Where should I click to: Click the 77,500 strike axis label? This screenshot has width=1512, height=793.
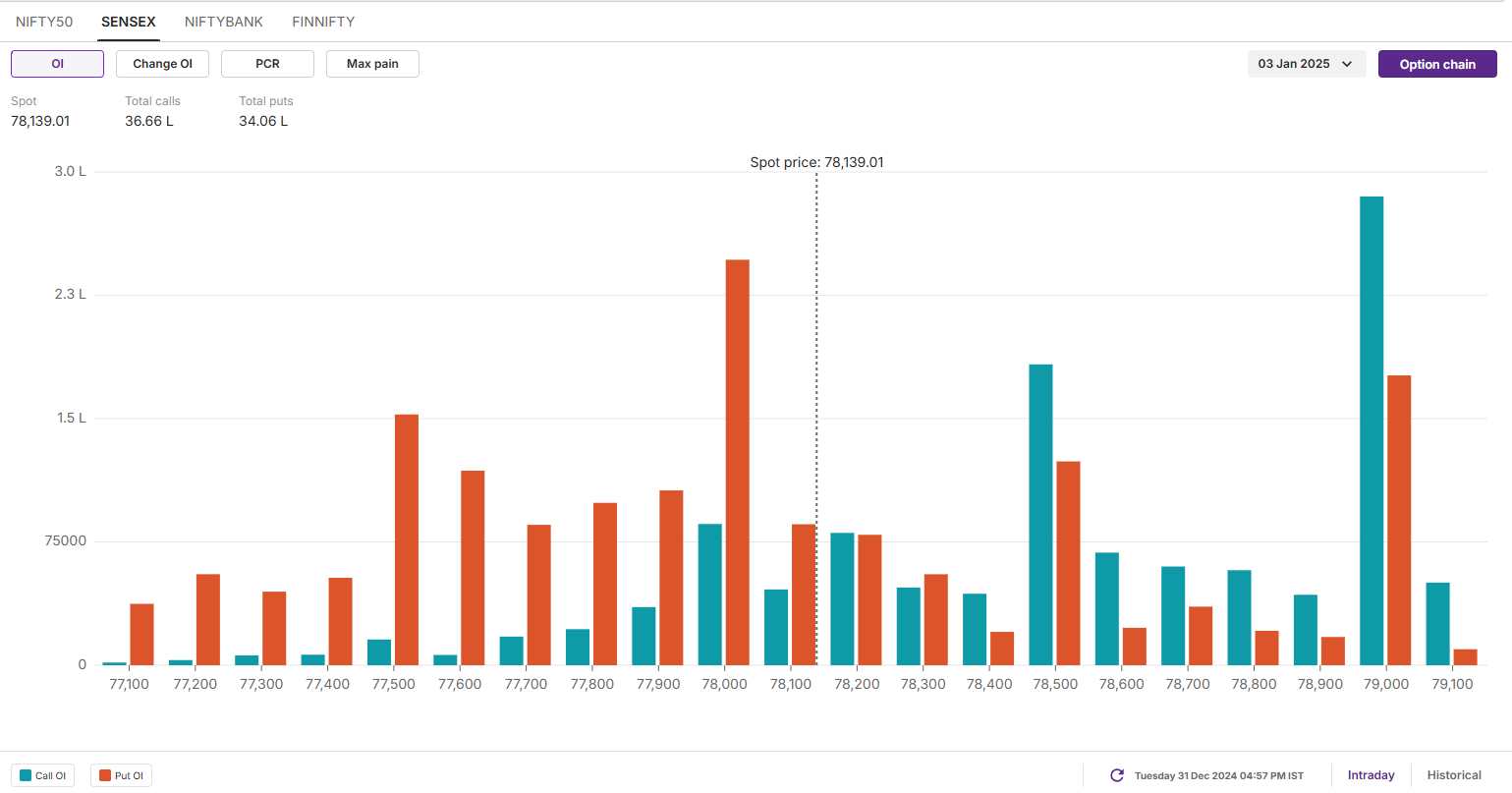[394, 684]
